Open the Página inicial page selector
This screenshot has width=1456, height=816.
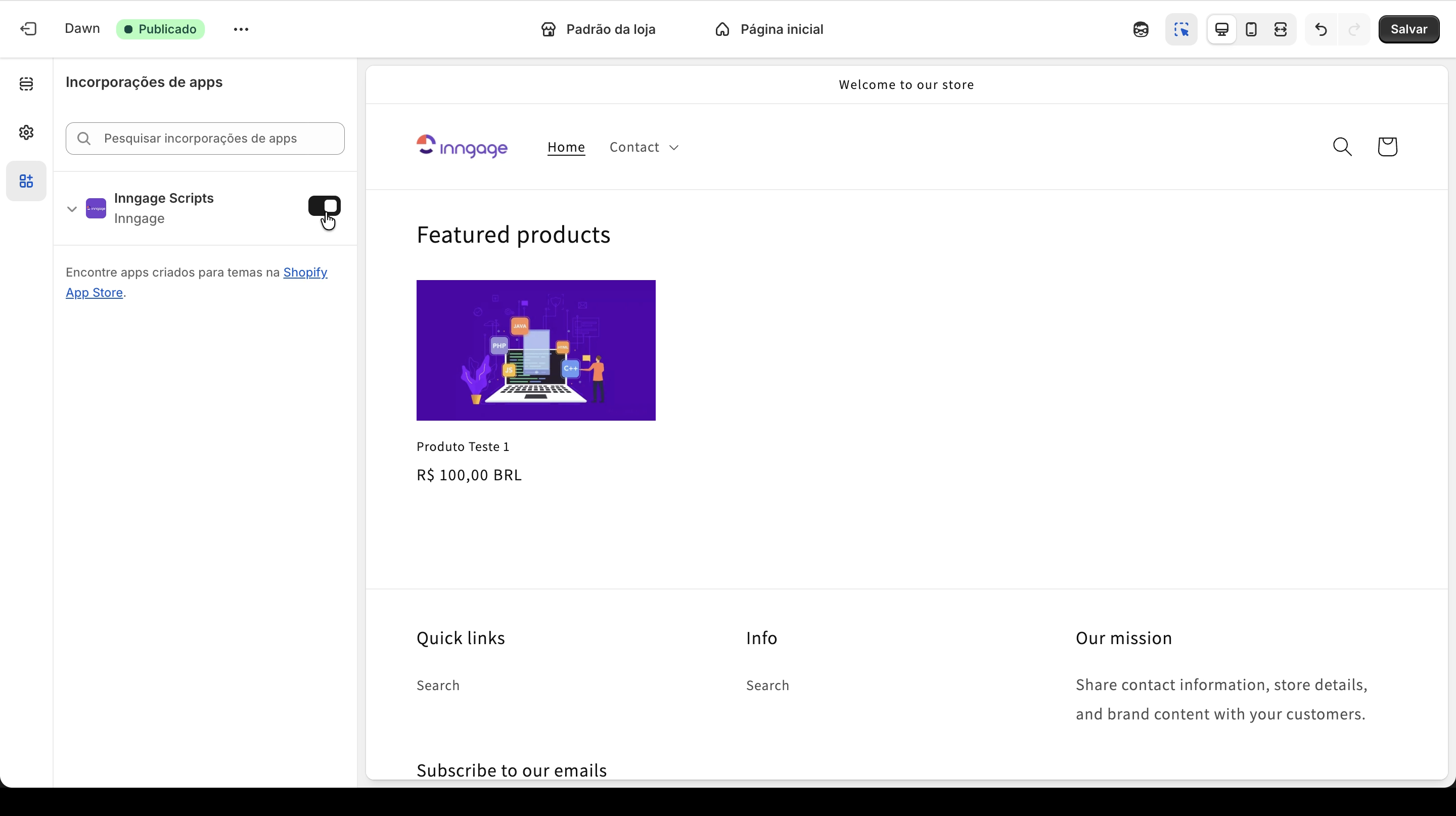point(768,29)
